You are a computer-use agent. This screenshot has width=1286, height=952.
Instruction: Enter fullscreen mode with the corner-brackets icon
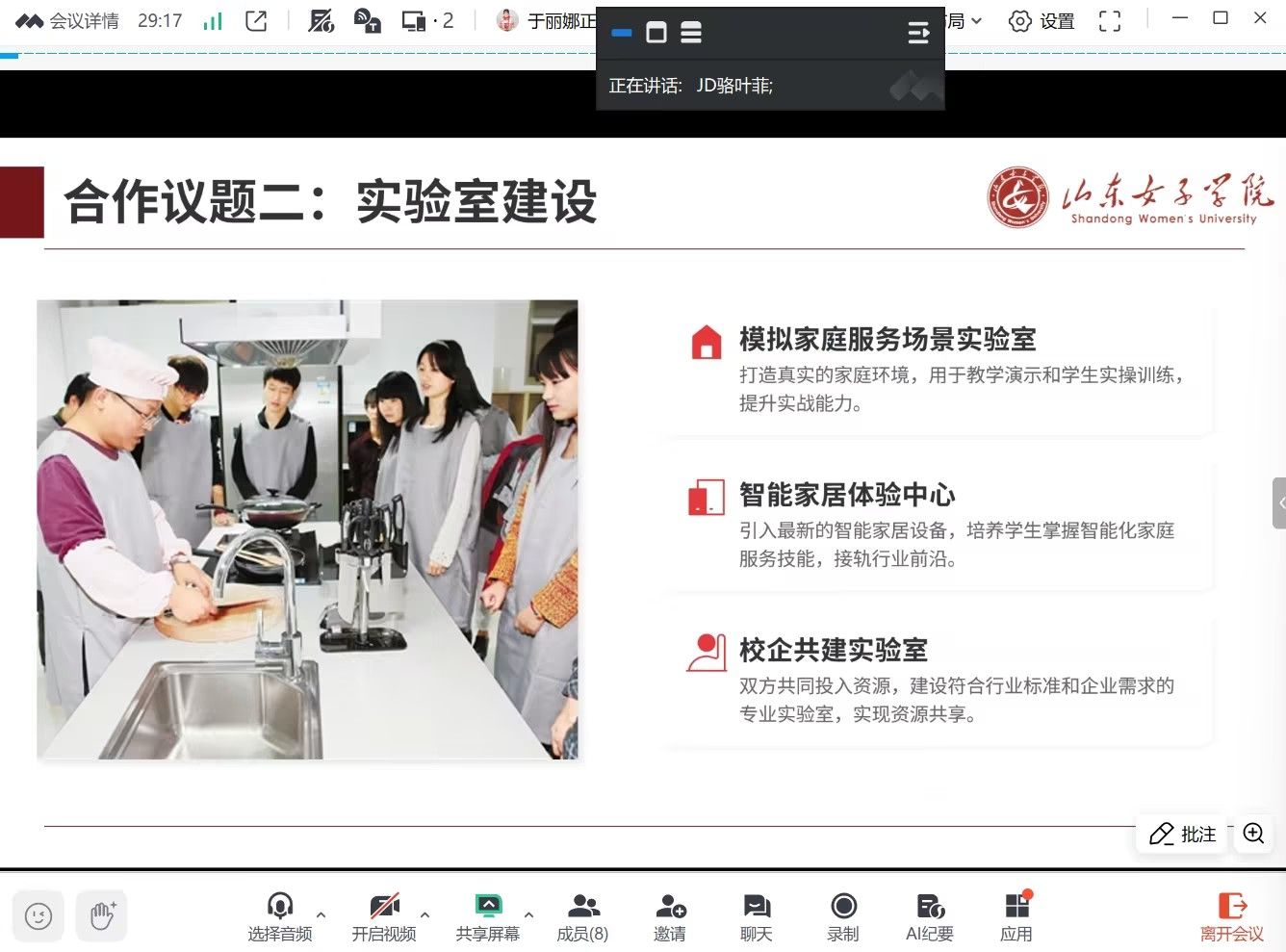[x=1110, y=20]
